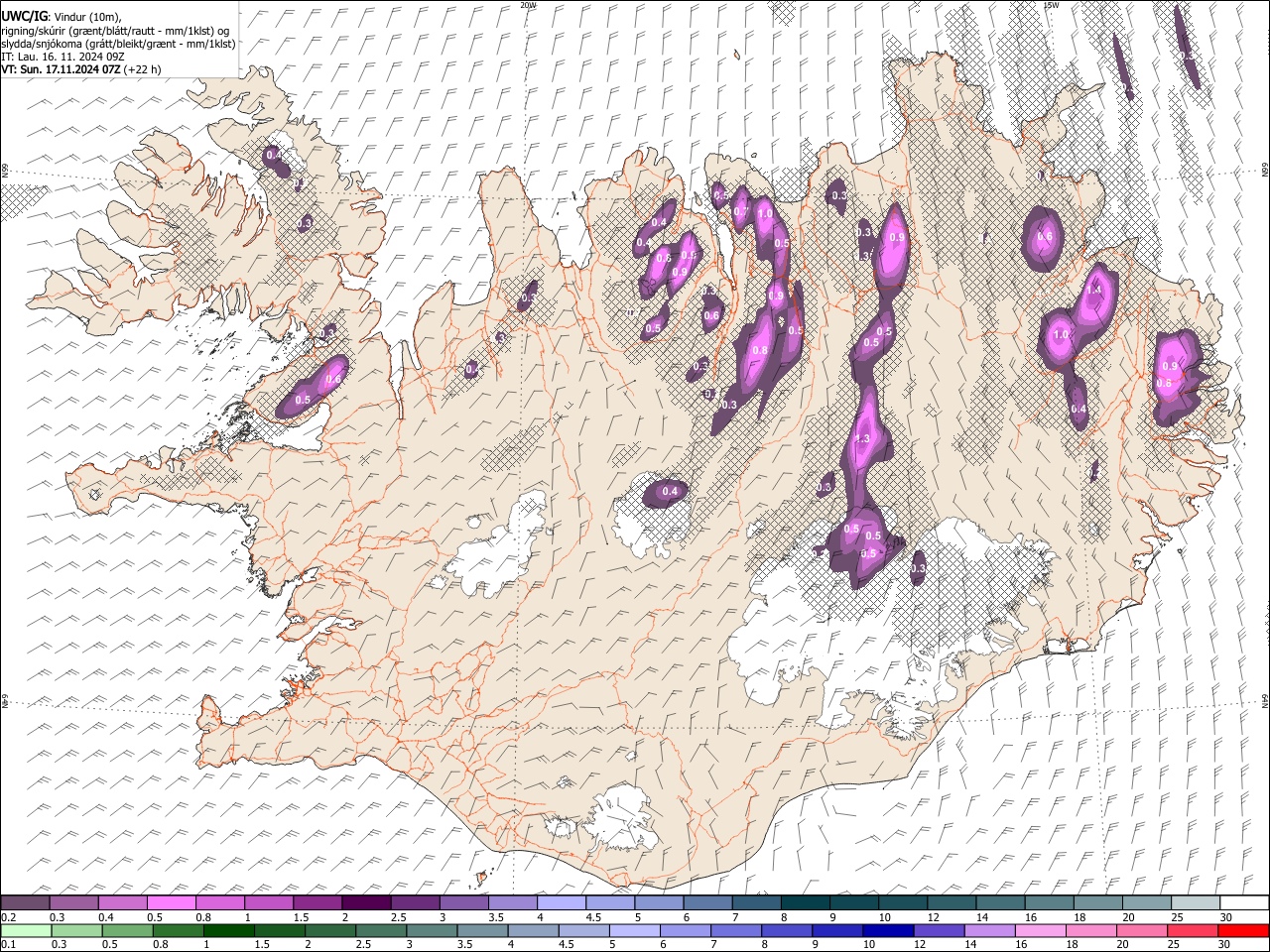
Task: Click the initial time 'IT: Lau. 16. 11. 2024 09Z'
Action: pyautogui.click(x=63, y=57)
